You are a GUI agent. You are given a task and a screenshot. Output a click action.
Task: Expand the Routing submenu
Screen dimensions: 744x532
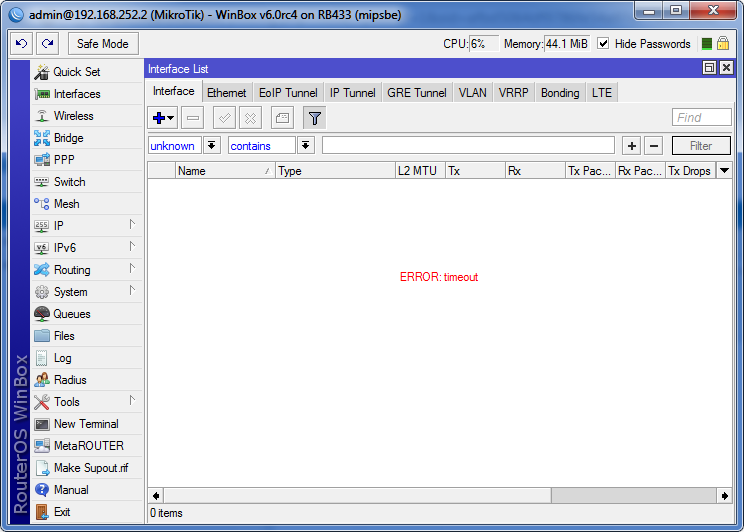click(x=87, y=270)
